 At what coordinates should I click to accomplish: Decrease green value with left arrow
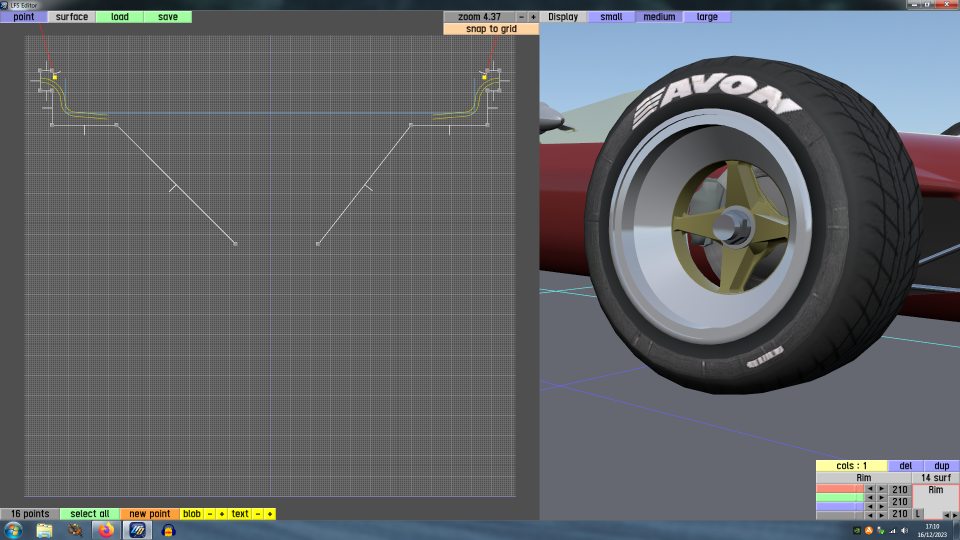(870, 498)
